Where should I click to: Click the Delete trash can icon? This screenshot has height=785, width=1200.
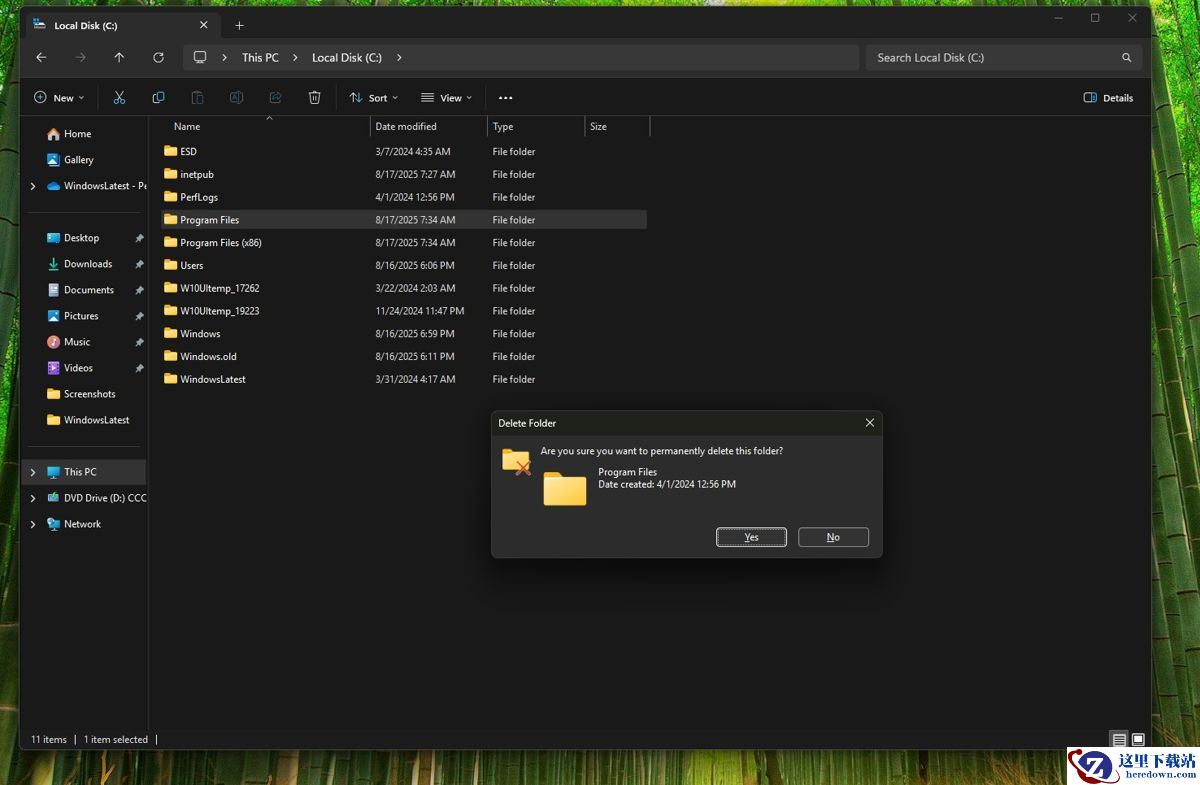coord(314,98)
